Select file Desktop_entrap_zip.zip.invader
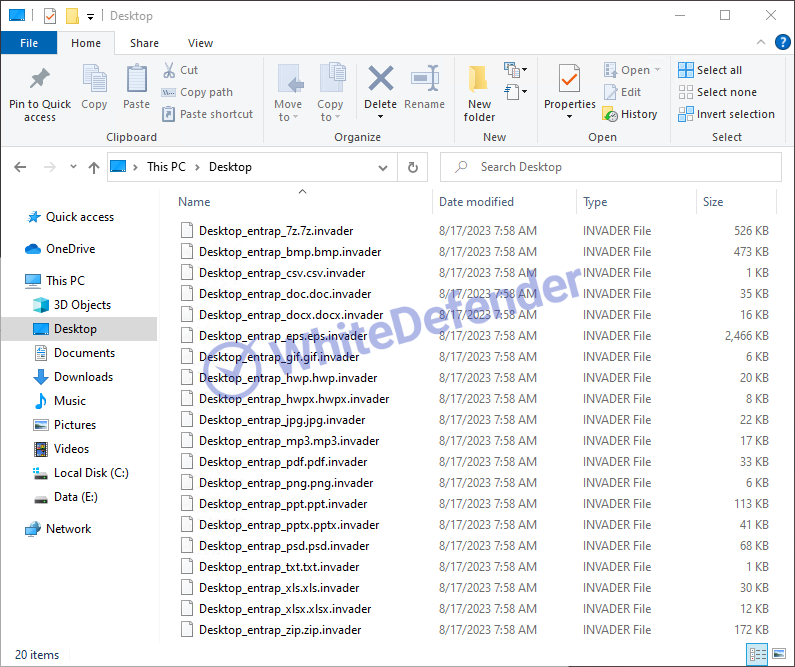795x667 pixels. 280,629
